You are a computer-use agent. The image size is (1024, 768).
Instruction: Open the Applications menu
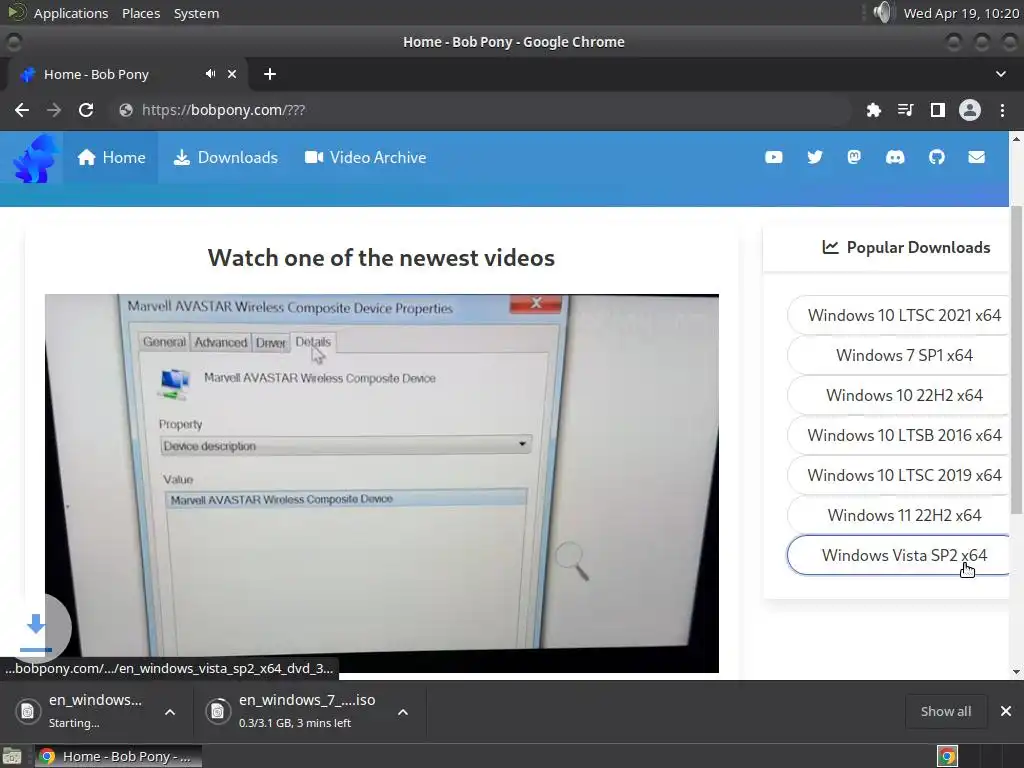pyautogui.click(x=71, y=13)
